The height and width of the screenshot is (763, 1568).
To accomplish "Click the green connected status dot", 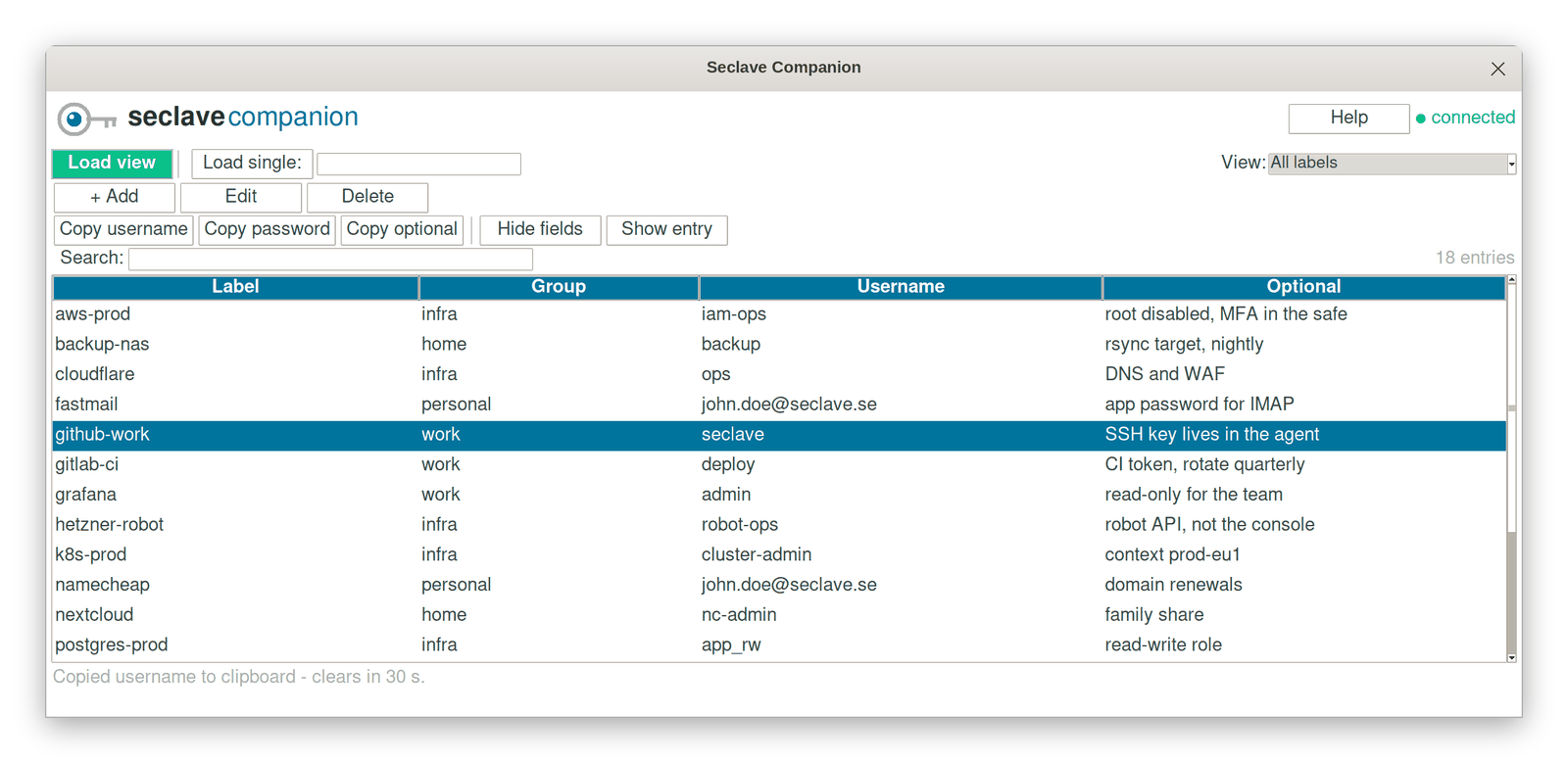I will point(1421,119).
